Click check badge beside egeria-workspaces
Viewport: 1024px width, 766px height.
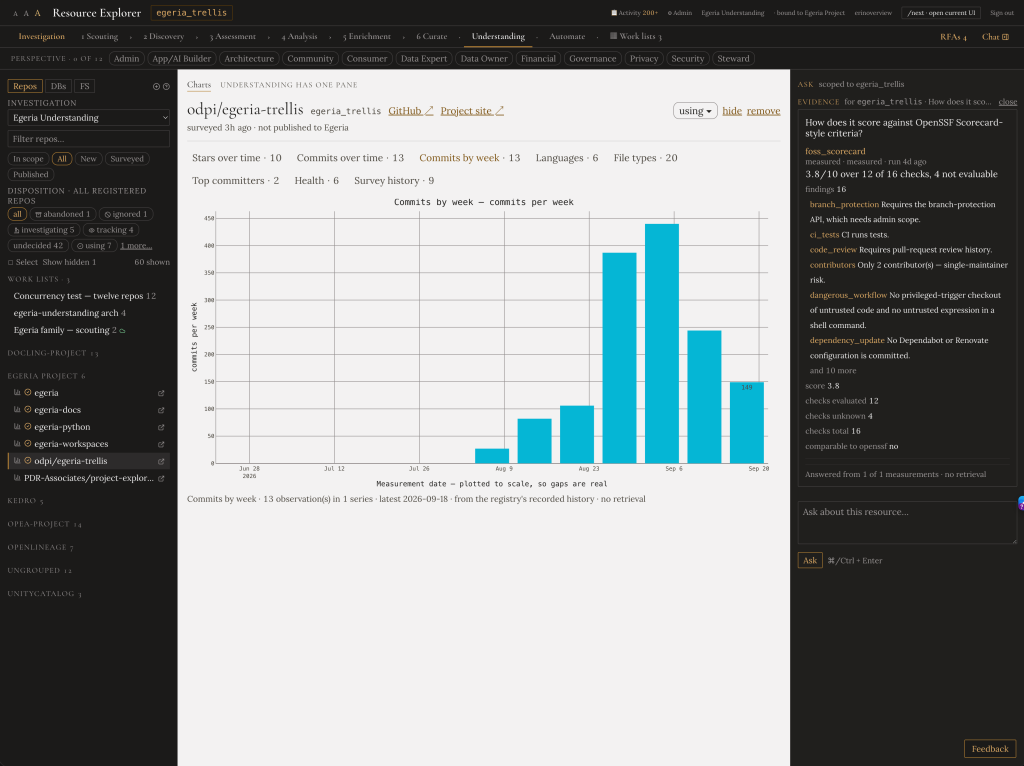28,443
